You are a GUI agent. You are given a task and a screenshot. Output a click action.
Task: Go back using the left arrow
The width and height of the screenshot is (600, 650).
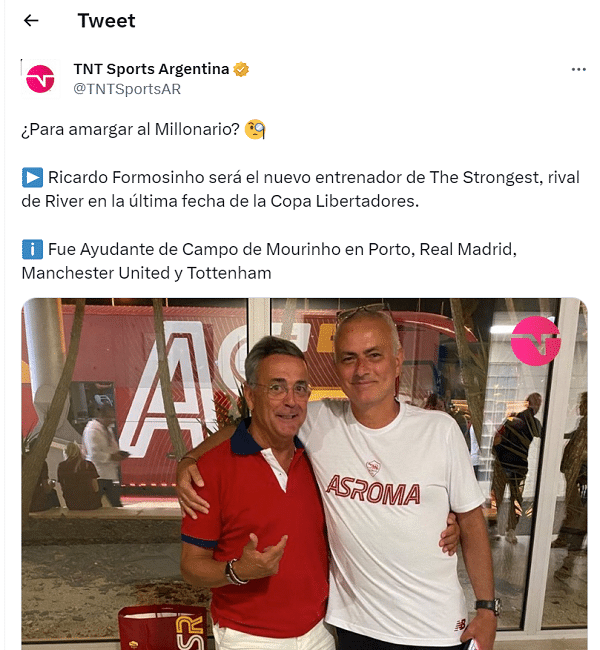(31, 20)
